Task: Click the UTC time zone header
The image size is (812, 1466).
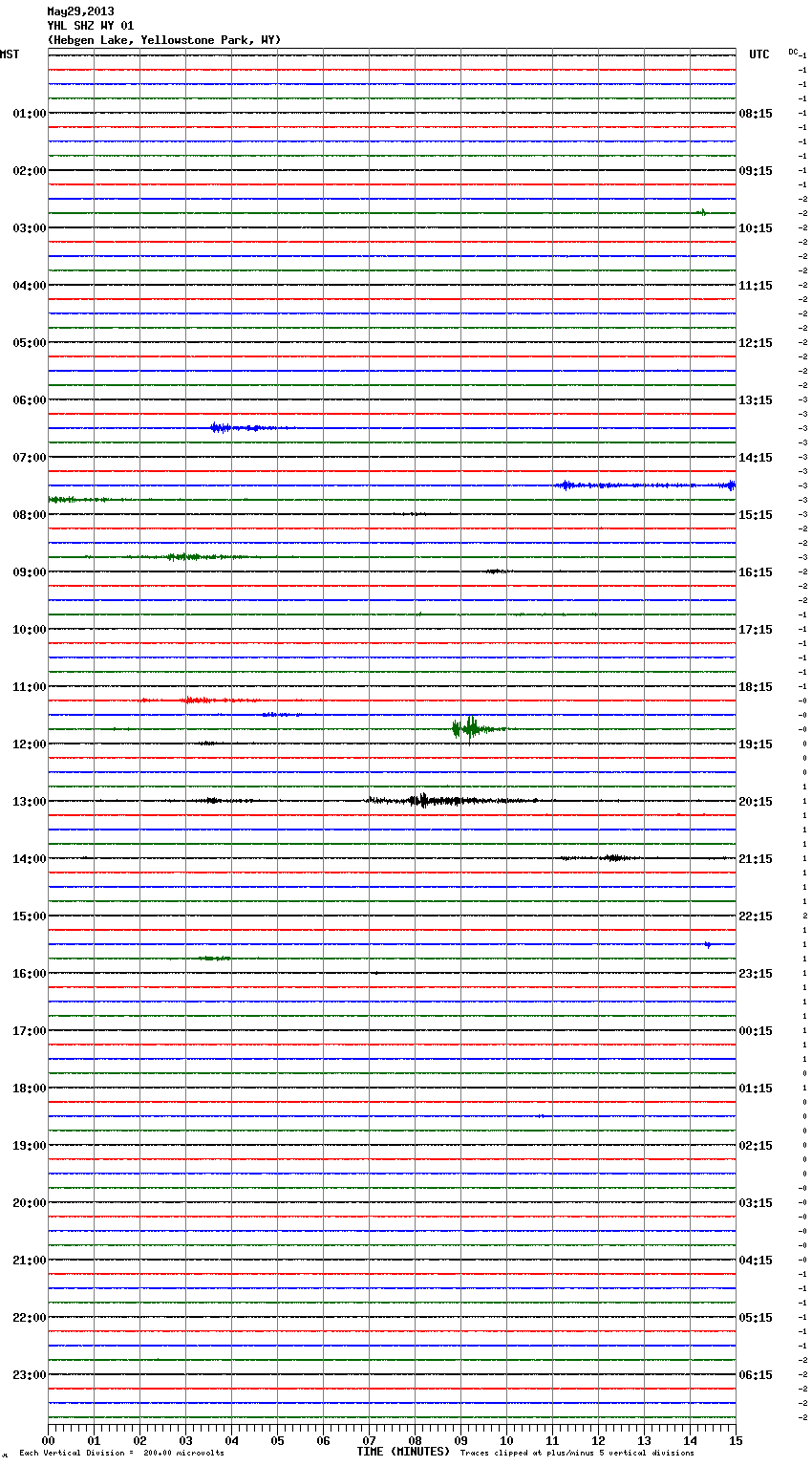Action: [x=759, y=54]
